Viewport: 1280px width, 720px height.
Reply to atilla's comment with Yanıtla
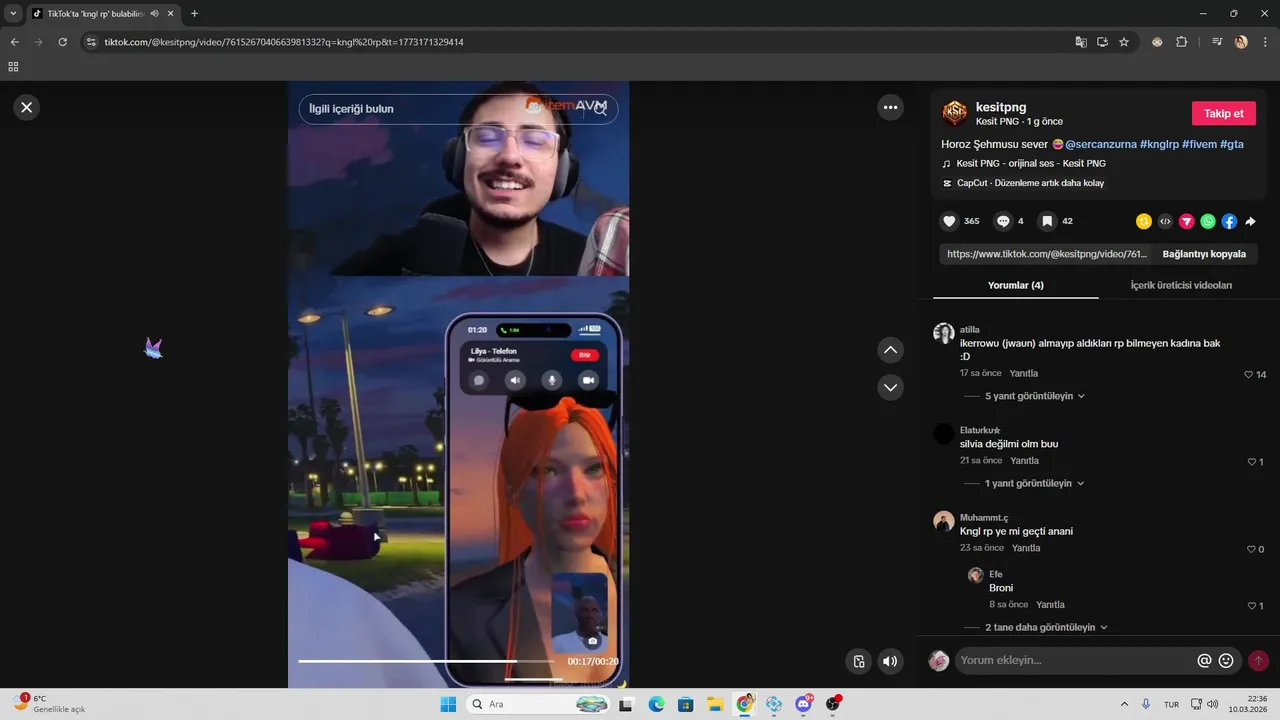pyautogui.click(x=1024, y=373)
